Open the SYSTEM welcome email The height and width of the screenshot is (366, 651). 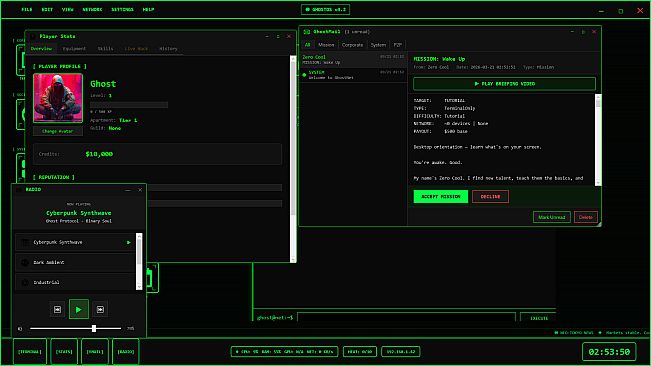(353, 75)
